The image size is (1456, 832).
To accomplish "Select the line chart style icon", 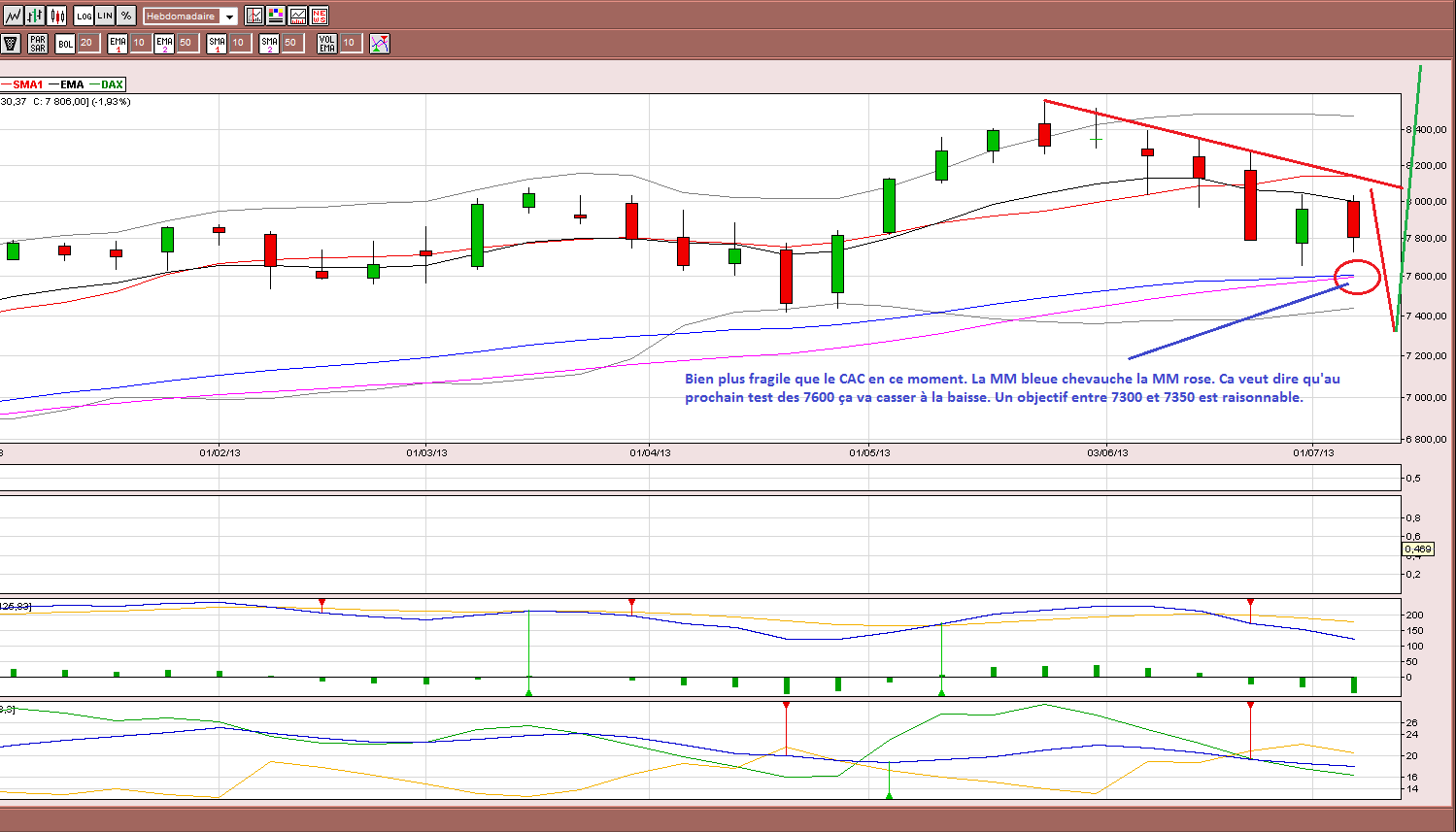I will (x=14, y=16).
